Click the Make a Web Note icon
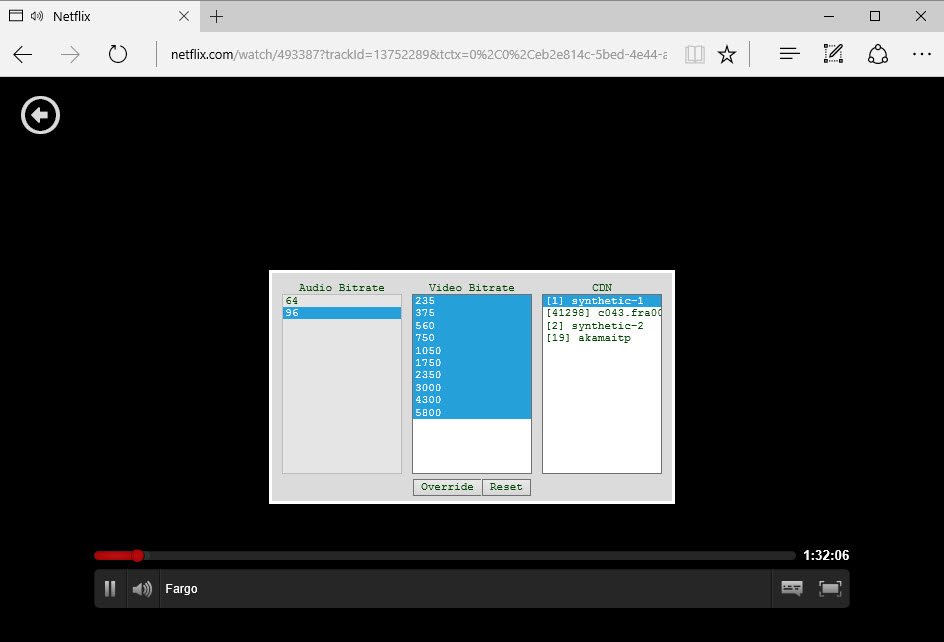The height and width of the screenshot is (642, 944). pos(834,54)
